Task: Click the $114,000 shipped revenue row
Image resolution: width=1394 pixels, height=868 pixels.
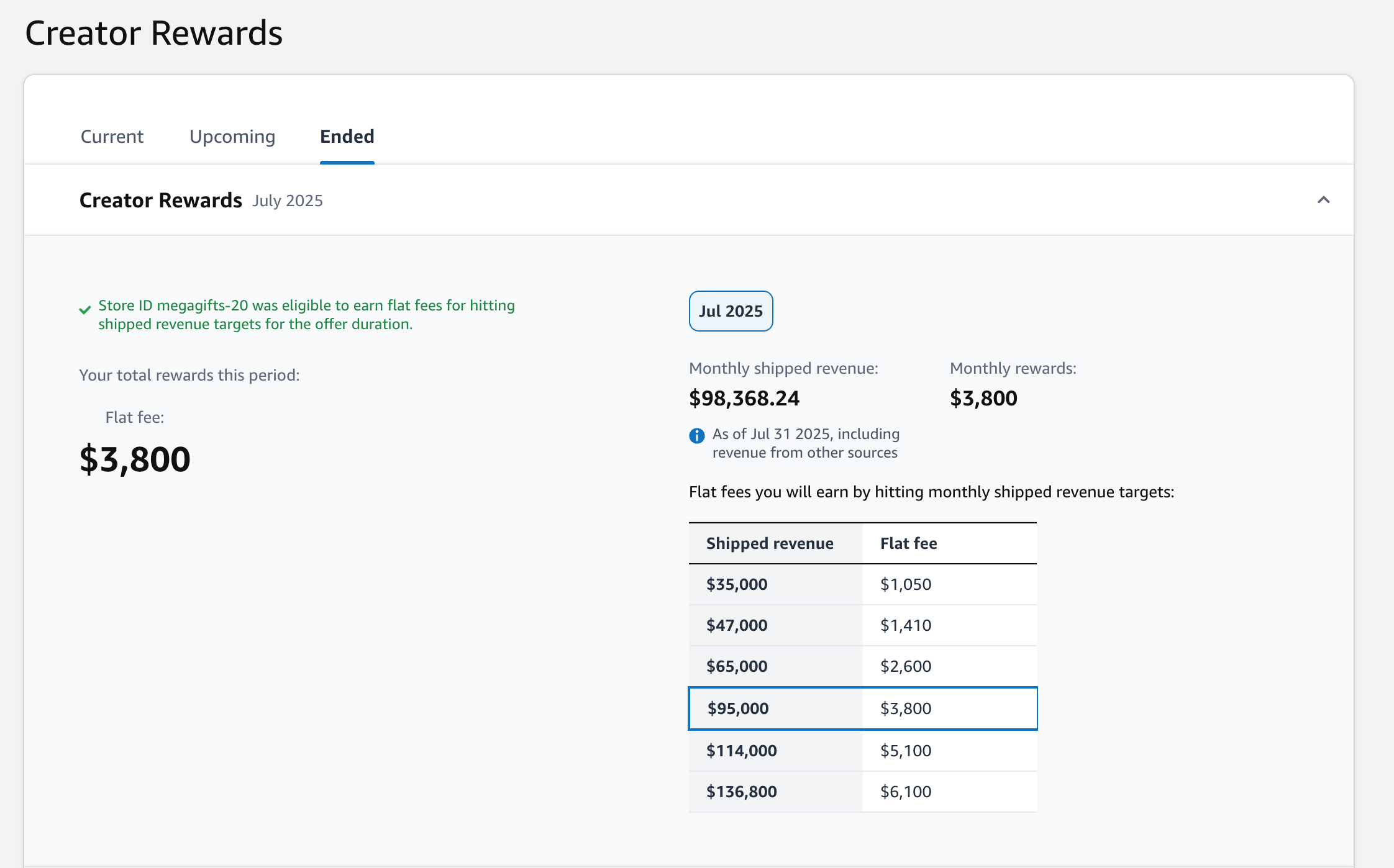Action: point(741,751)
